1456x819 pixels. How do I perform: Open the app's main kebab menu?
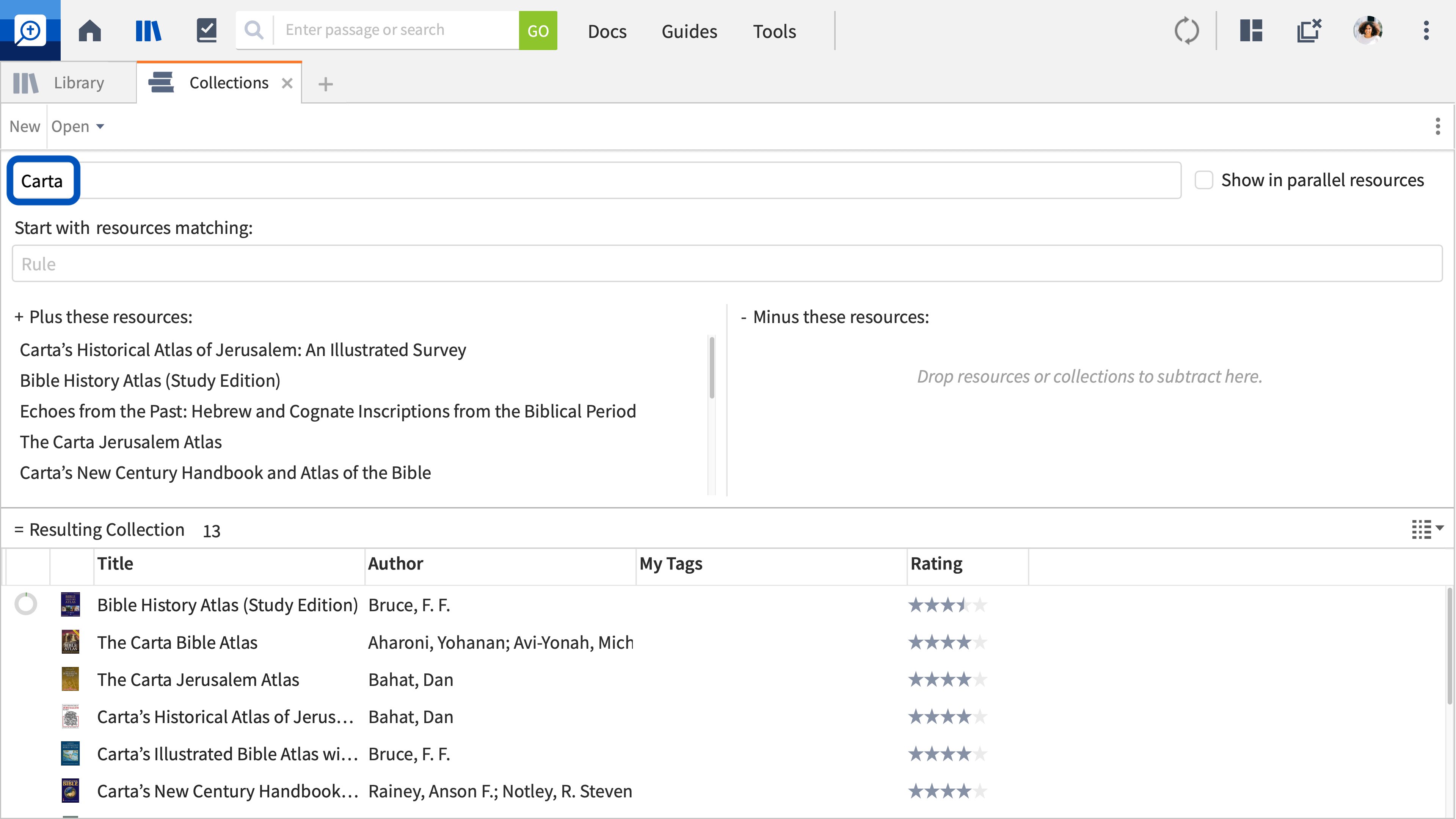point(1426,30)
